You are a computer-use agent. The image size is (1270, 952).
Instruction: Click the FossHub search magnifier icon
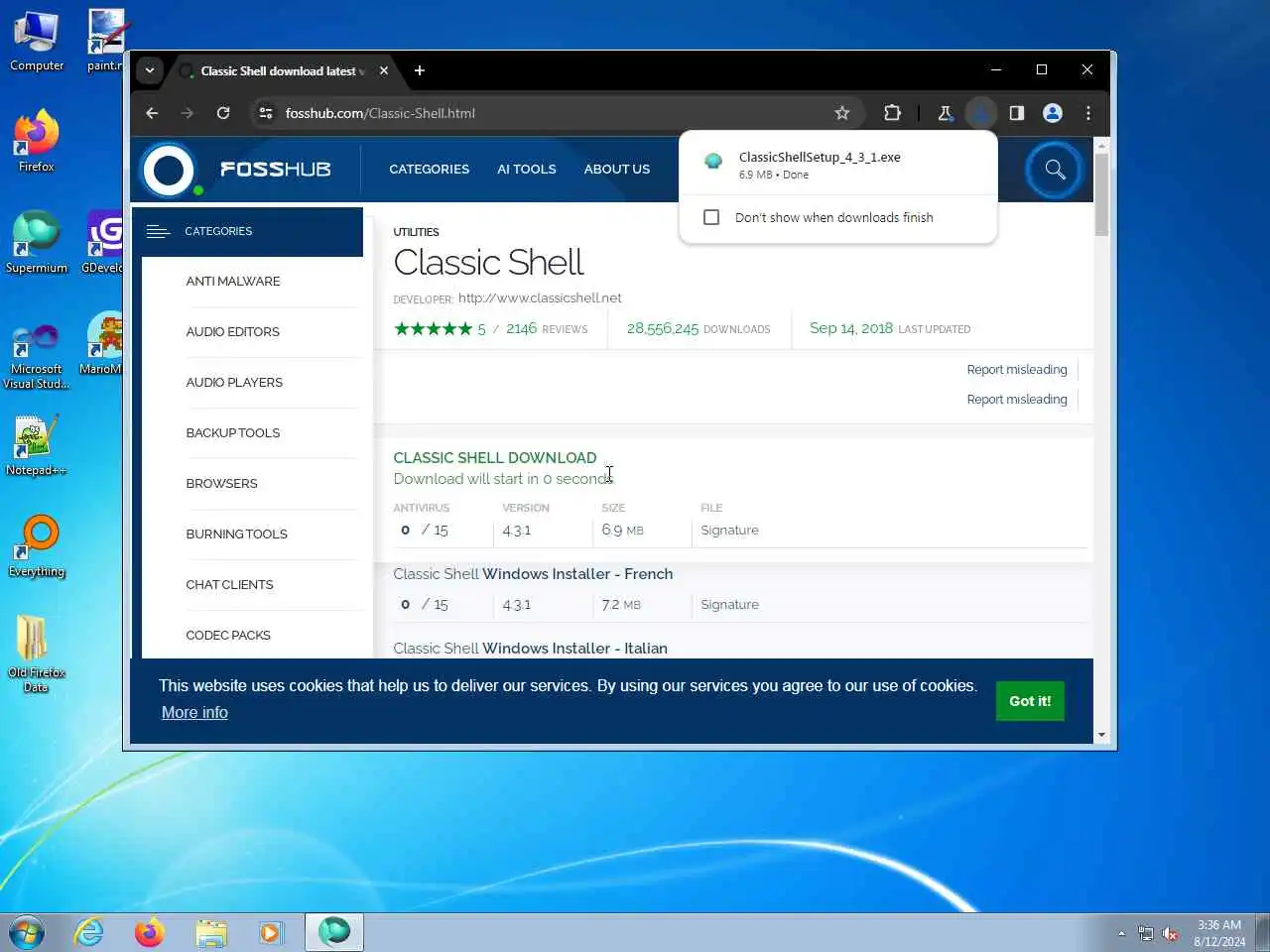tap(1055, 170)
